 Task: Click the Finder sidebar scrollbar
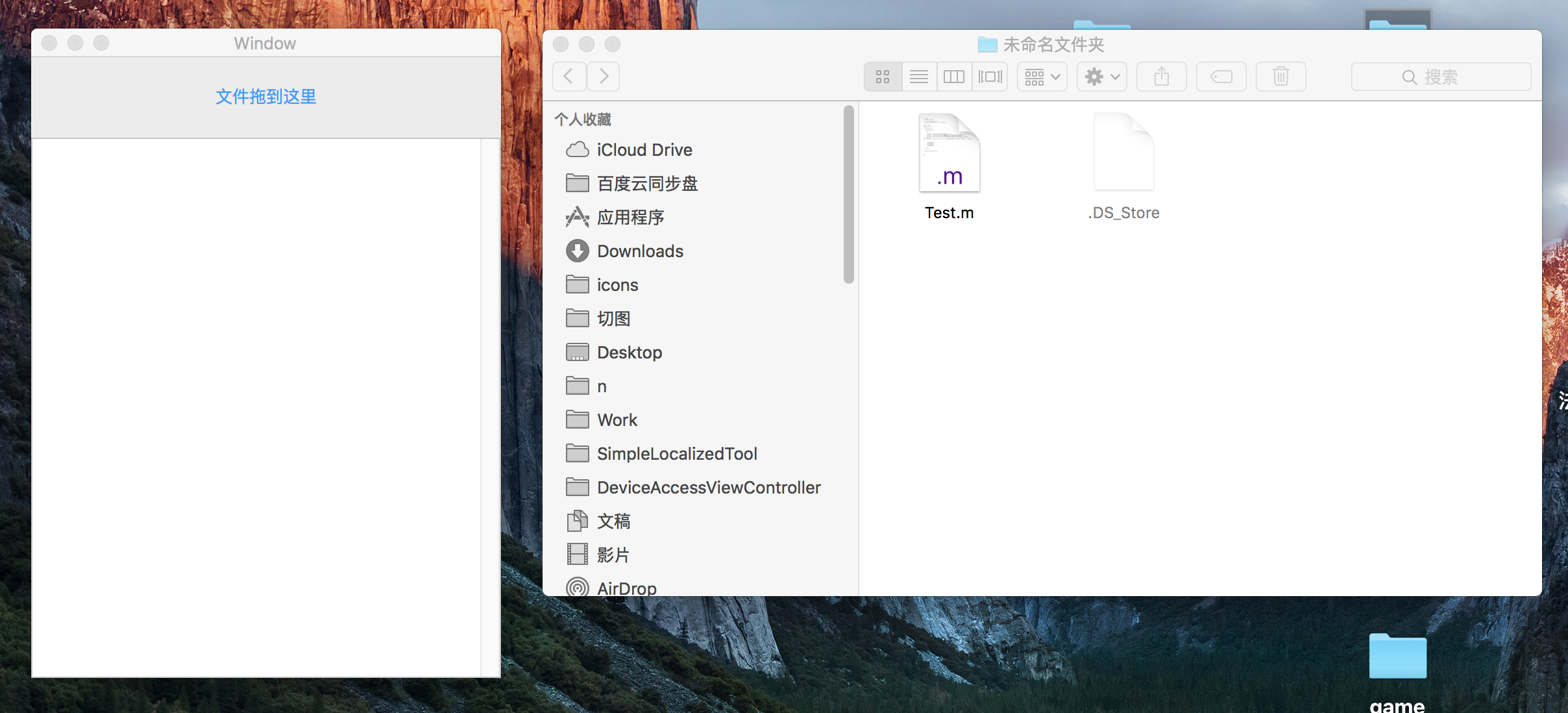tap(848, 195)
